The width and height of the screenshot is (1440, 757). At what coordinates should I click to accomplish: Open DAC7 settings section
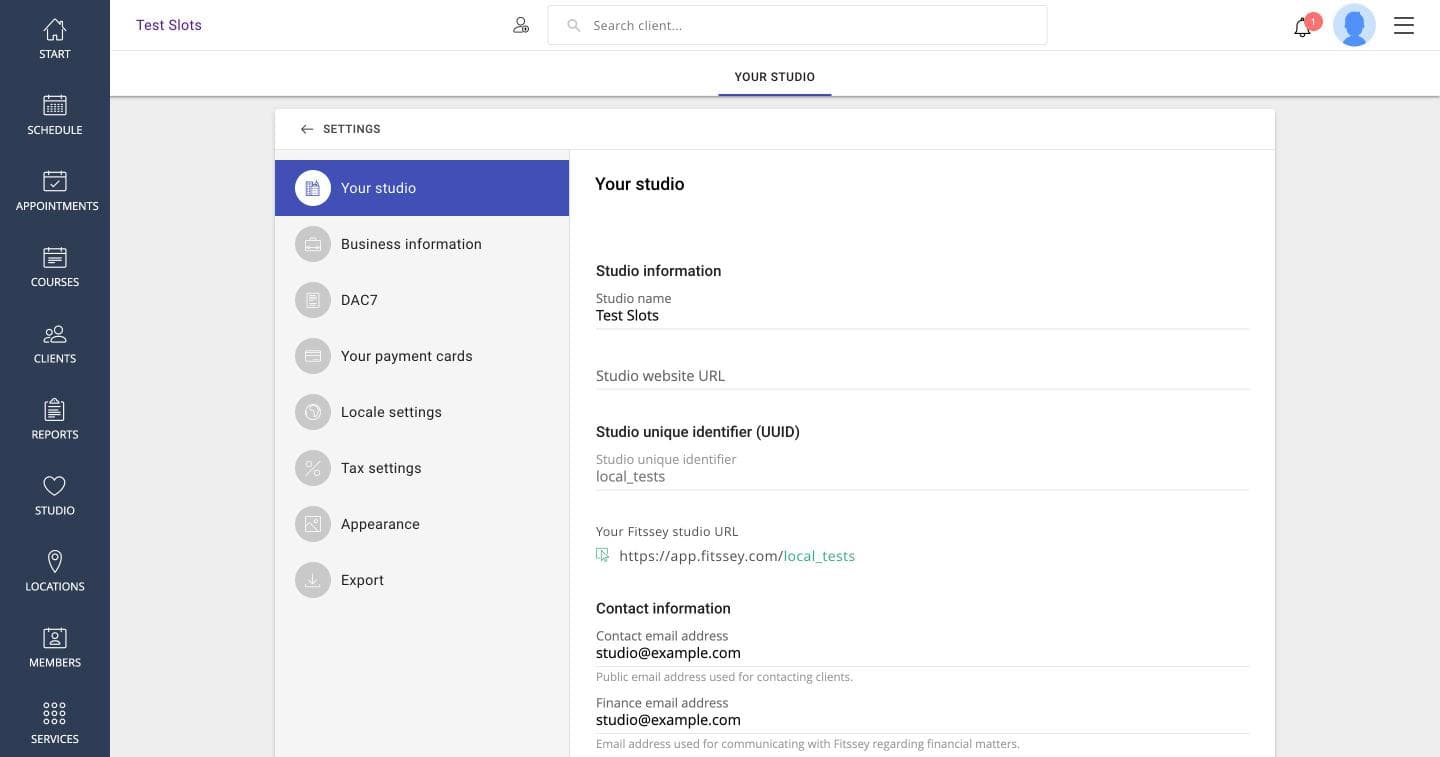(x=422, y=300)
